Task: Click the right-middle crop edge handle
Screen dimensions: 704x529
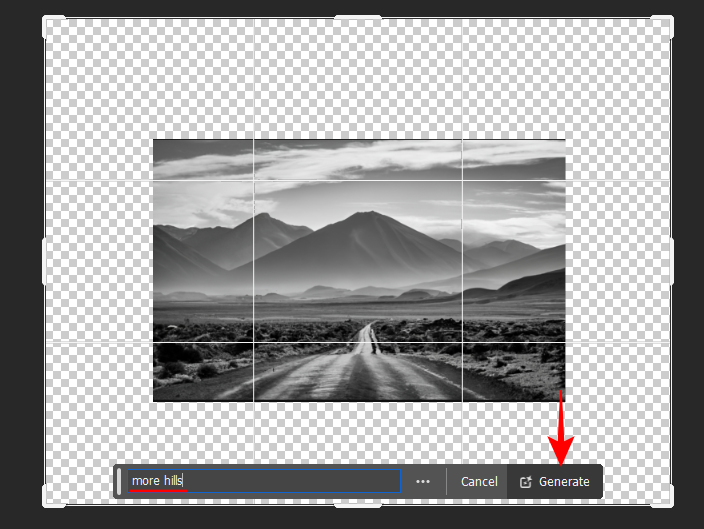Action: (672, 261)
